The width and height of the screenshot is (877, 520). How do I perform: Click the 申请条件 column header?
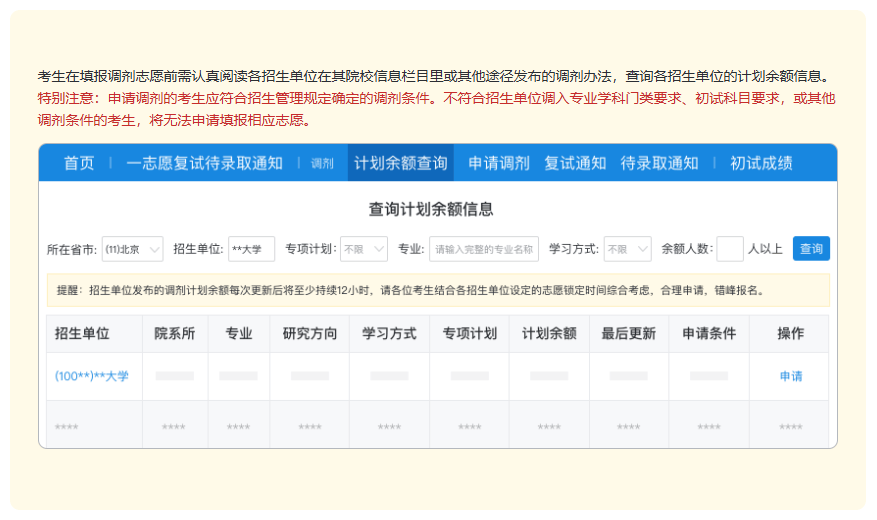click(709, 334)
